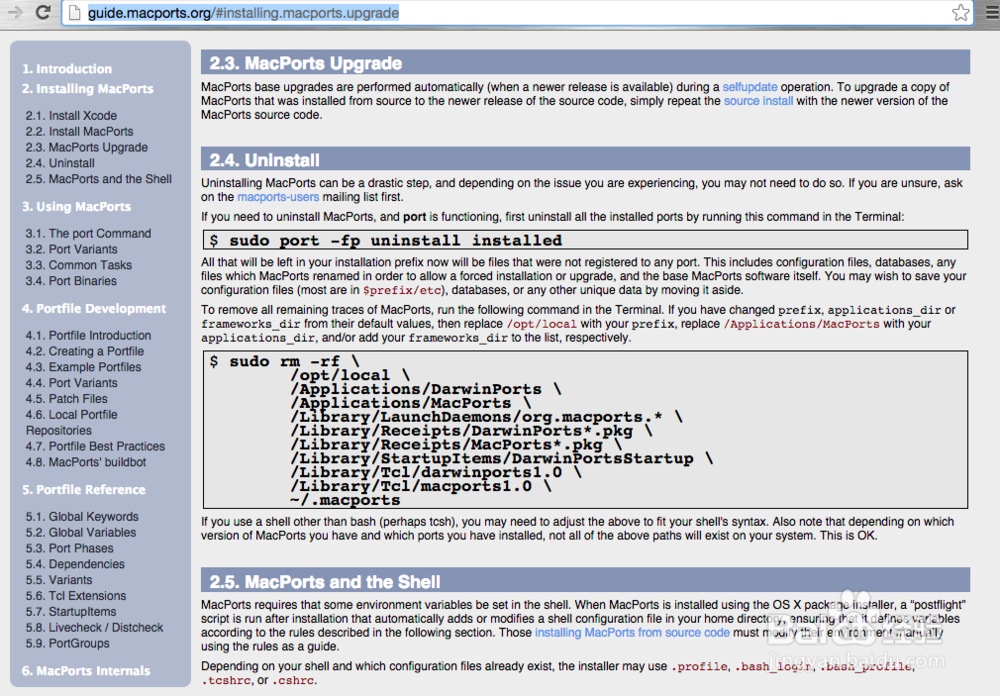The width and height of the screenshot is (1000, 696).
Task: Click the /opt/local \ line in code block
Action: (349, 375)
